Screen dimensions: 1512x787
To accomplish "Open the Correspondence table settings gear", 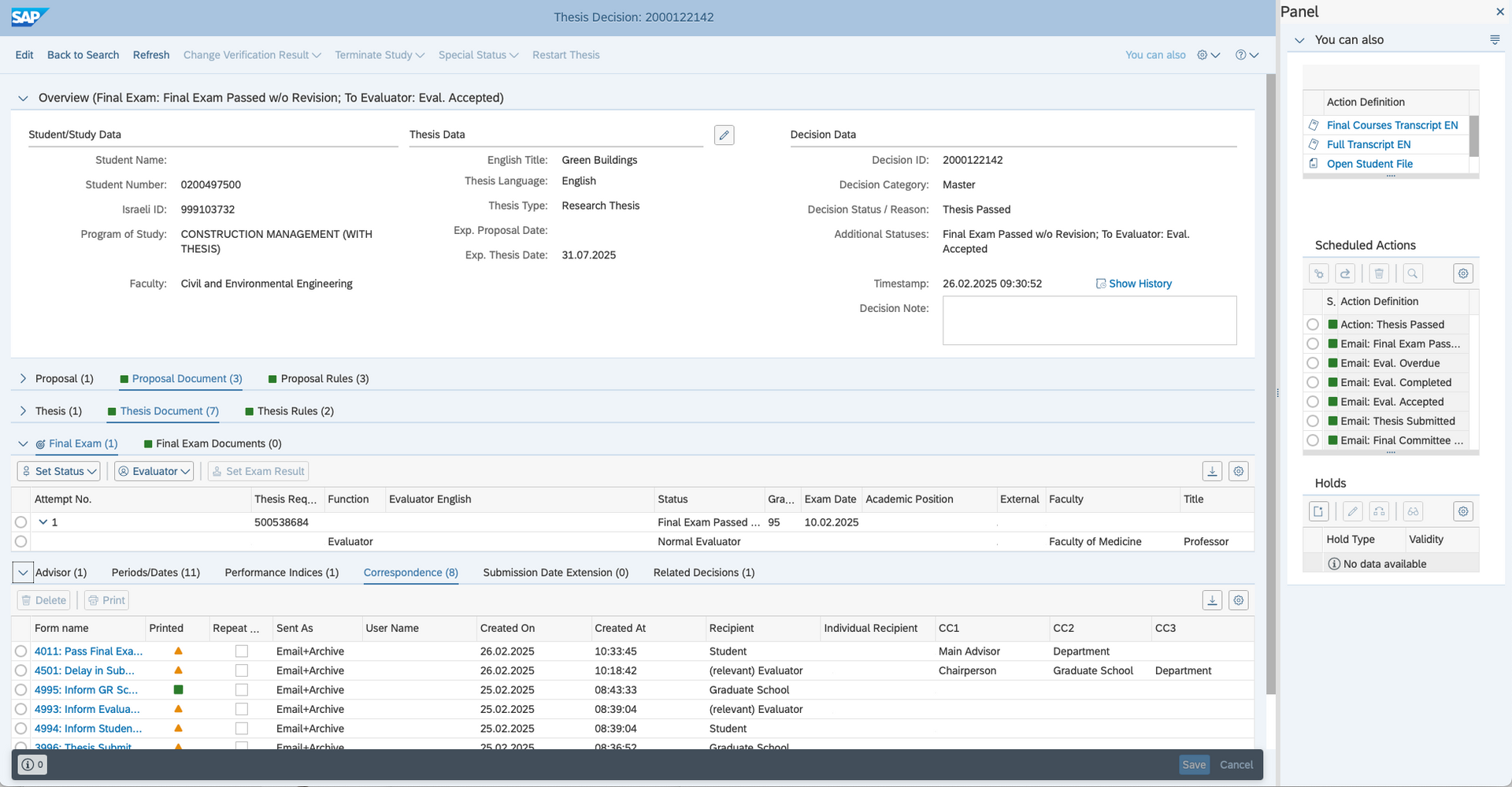I will (1239, 600).
